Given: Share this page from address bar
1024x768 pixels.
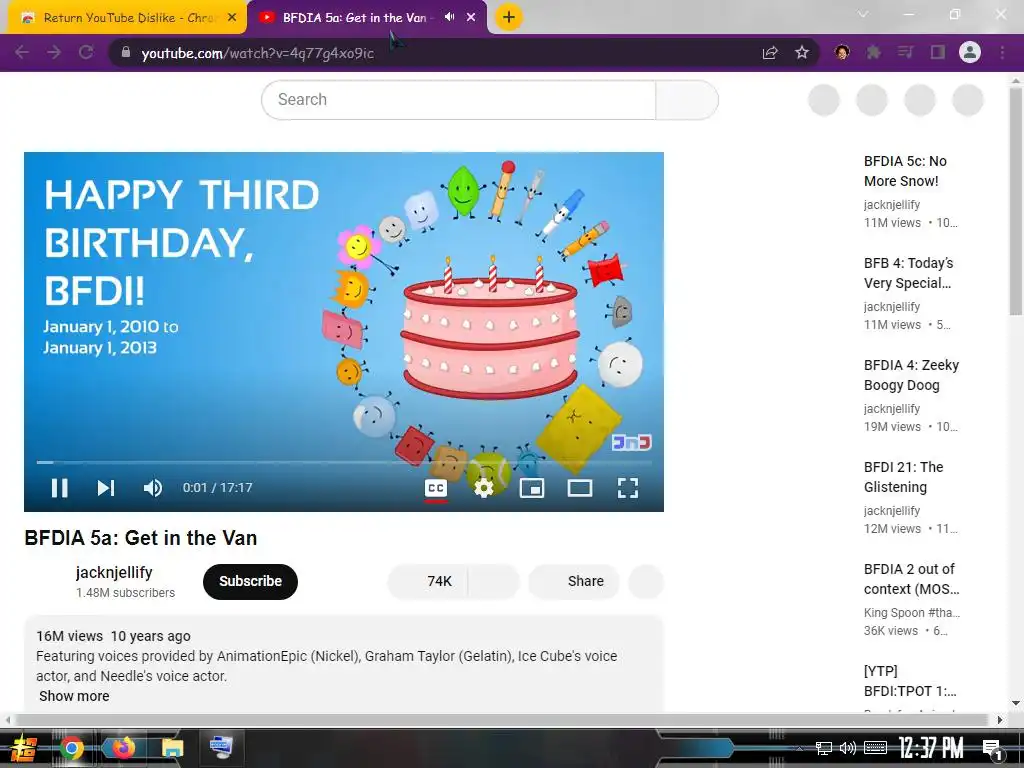Looking at the screenshot, I should (770, 52).
